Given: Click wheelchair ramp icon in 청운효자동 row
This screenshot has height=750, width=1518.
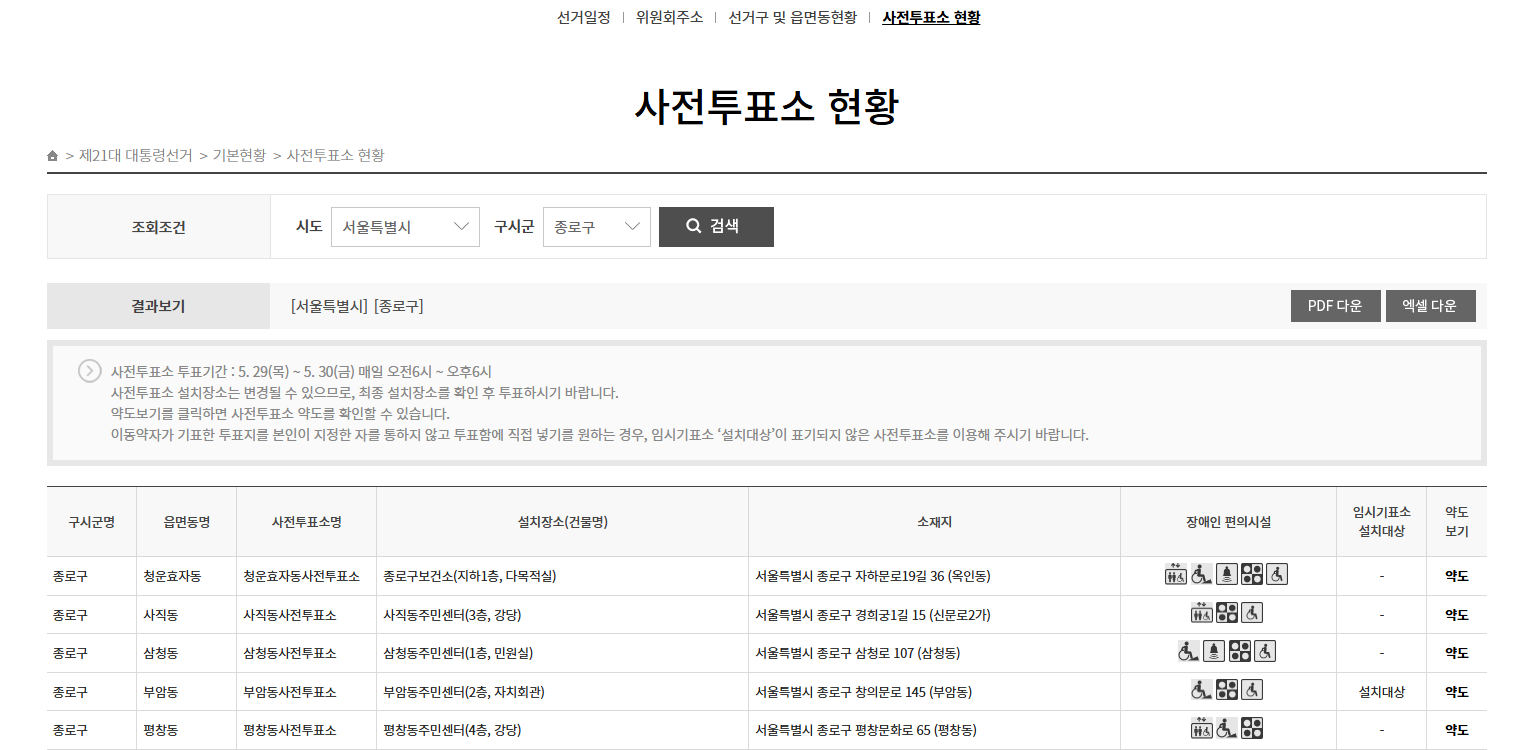Looking at the screenshot, I should (1200, 573).
